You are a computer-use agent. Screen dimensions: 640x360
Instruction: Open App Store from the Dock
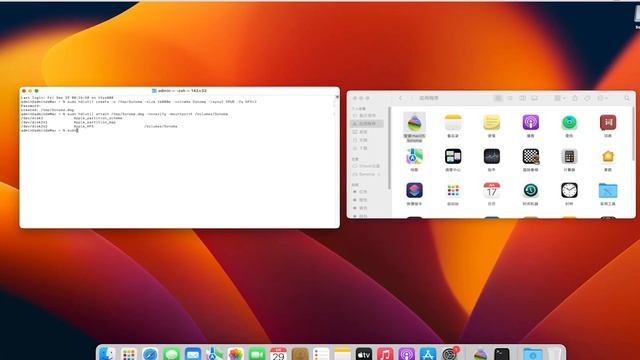428,354
